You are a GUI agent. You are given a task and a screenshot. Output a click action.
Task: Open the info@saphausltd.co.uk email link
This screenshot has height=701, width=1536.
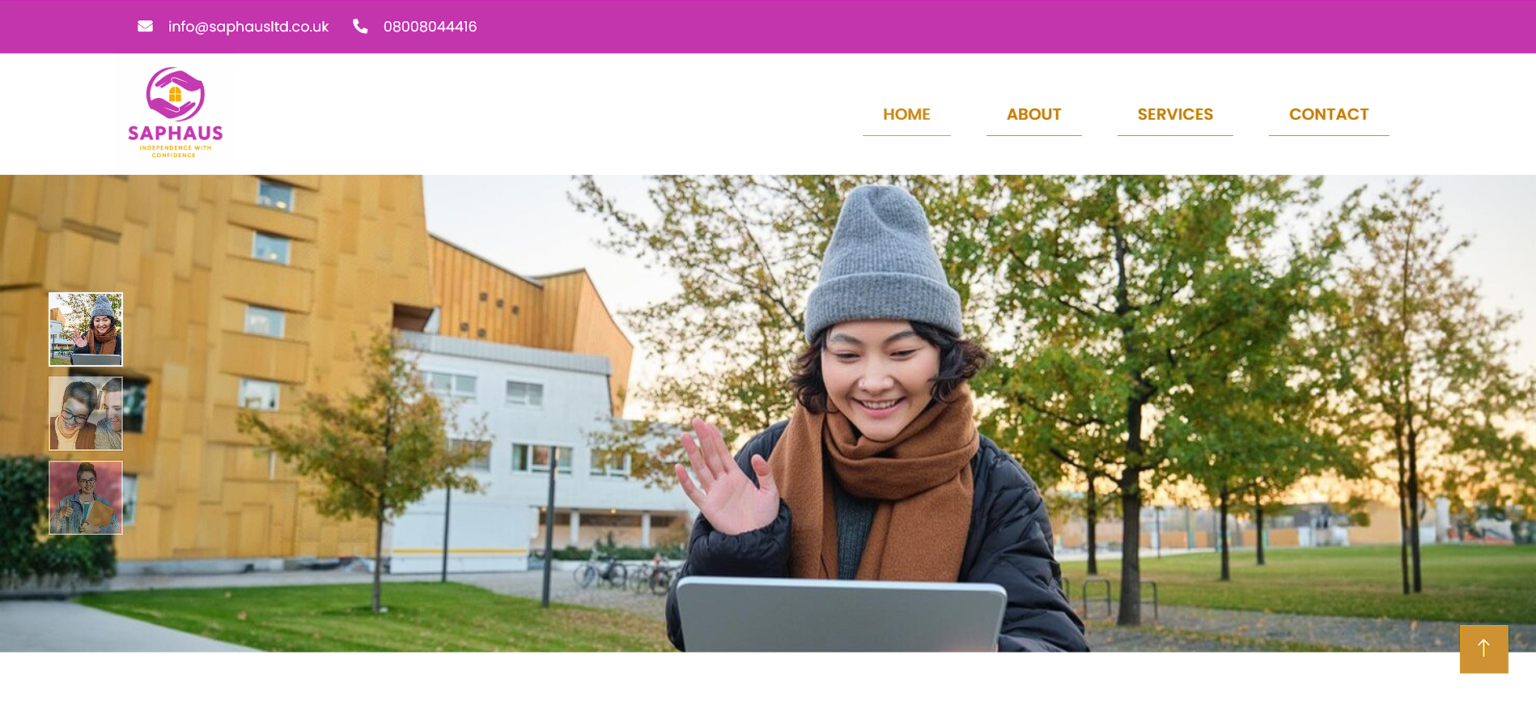[x=248, y=27]
